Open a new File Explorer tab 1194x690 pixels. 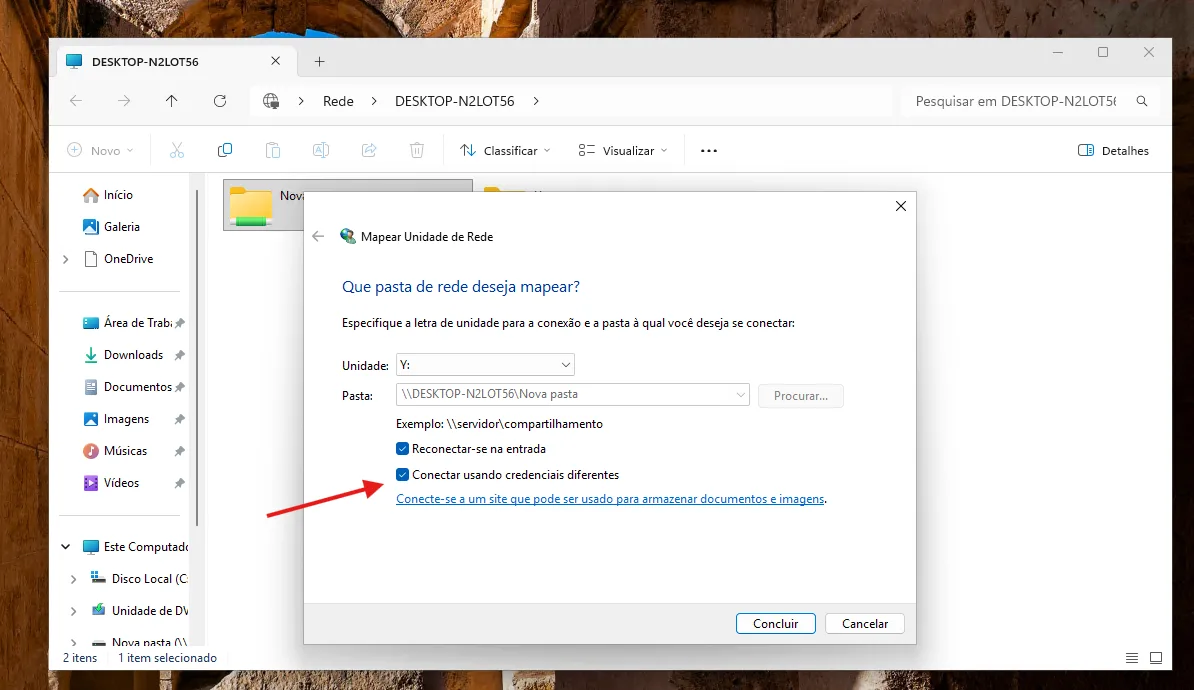click(320, 62)
